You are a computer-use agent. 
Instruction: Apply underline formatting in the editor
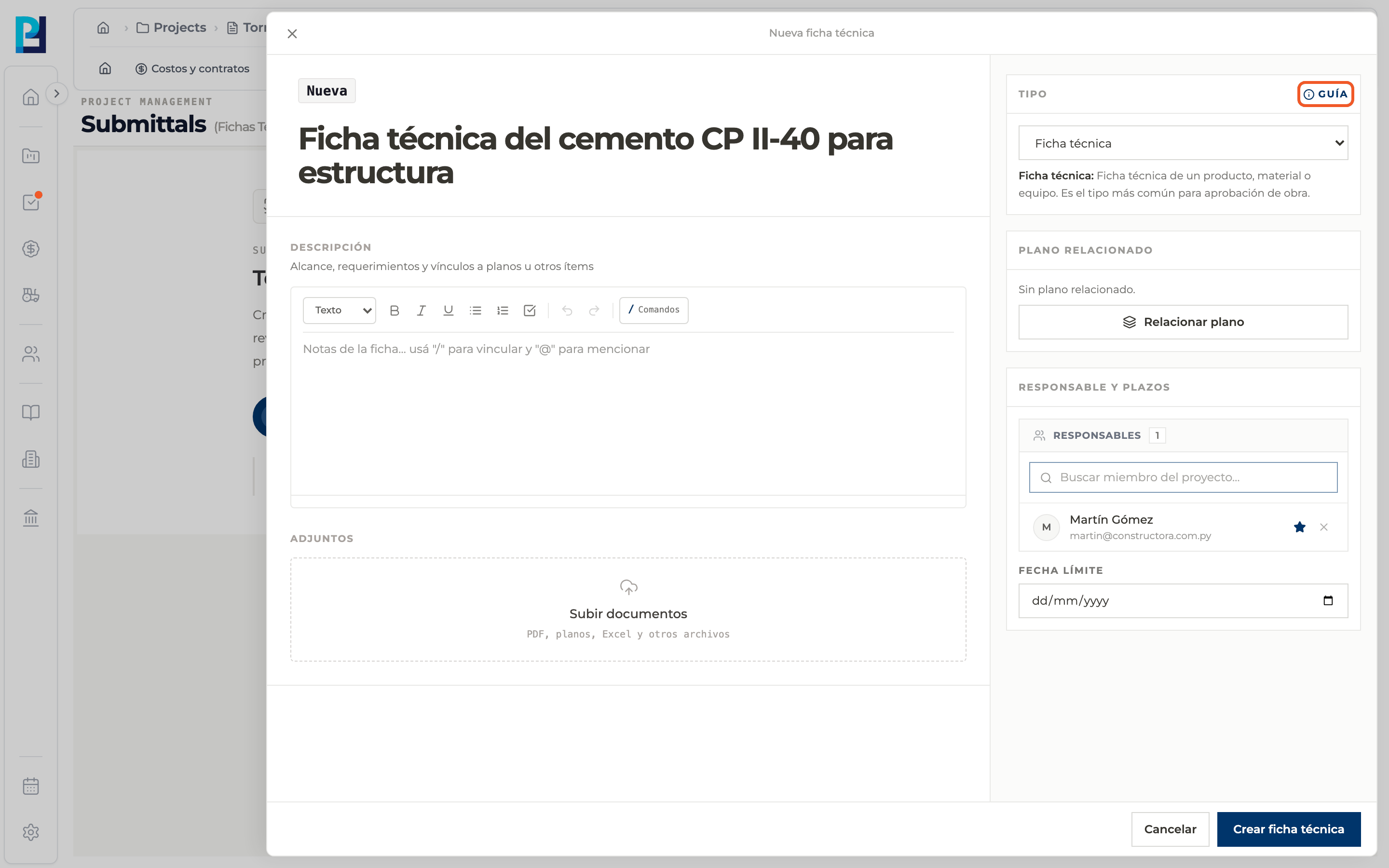click(x=448, y=310)
